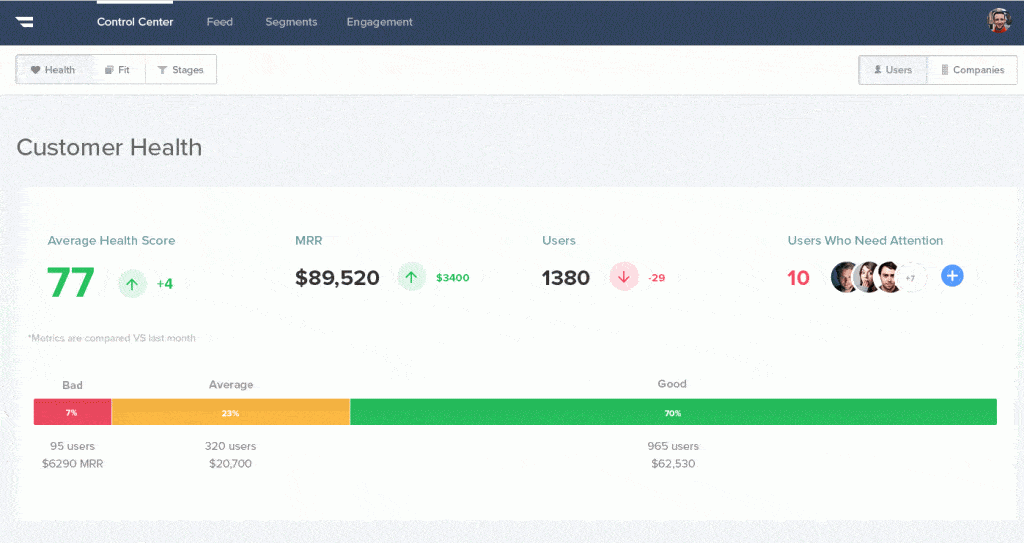Switch view to the Stages tab
The width and height of the screenshot is (1024, 543).
[x=181, y=70]
